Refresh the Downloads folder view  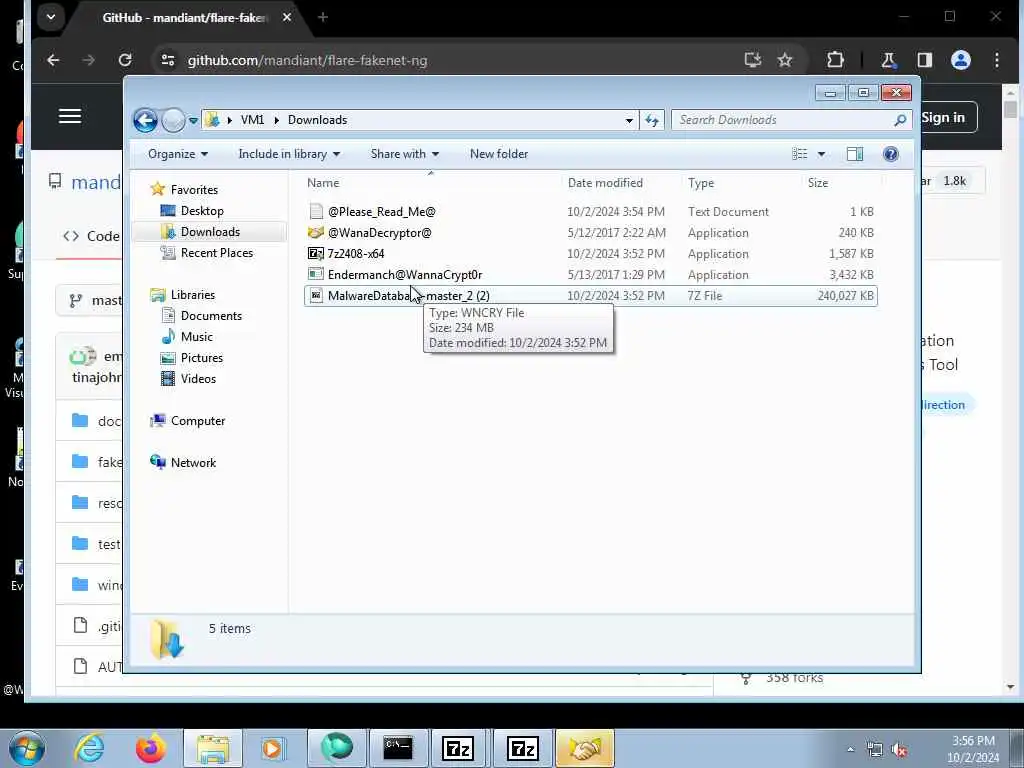(652, 120)
